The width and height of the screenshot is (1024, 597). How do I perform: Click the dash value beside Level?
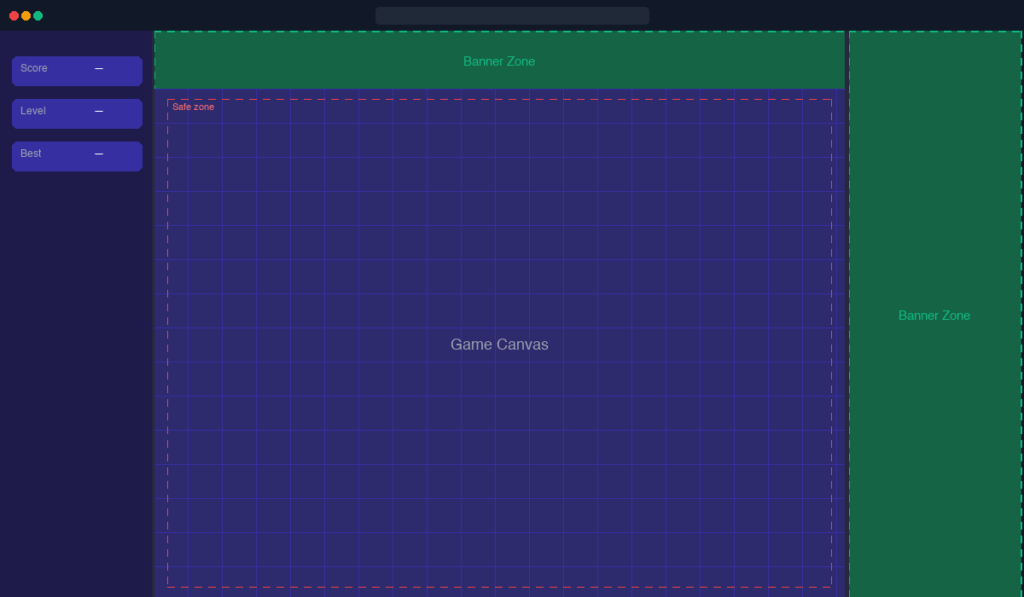(x=99, y=111)
